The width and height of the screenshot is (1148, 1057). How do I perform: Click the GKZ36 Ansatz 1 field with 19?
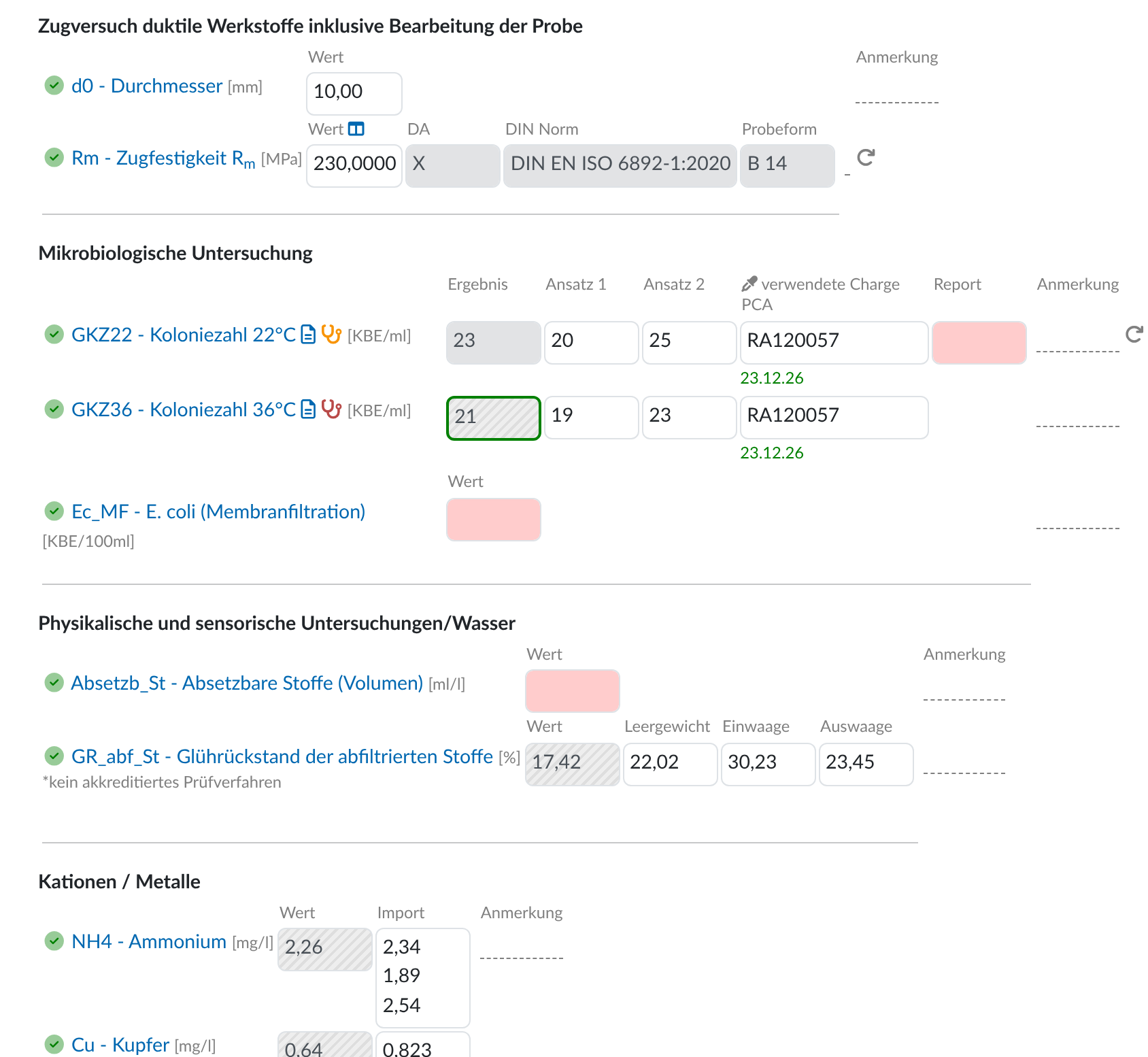click(592, 418)
